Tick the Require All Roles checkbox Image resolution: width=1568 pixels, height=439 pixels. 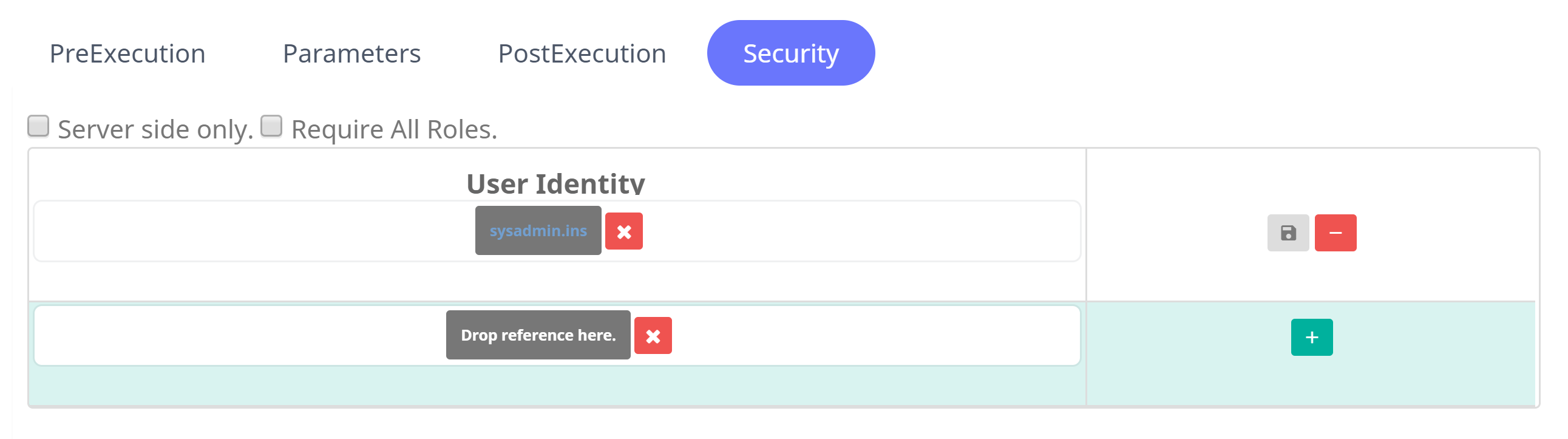pos(271,126)
